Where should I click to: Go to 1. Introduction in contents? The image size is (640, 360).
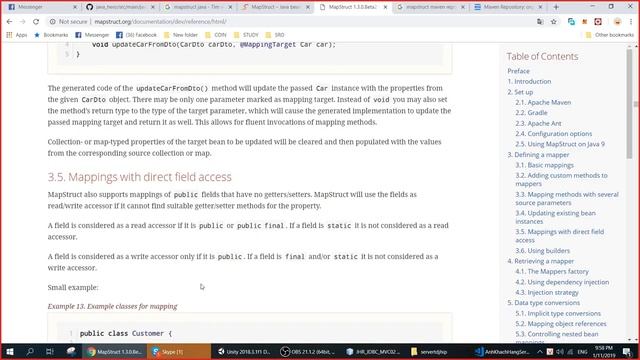(x=529, y=81)
